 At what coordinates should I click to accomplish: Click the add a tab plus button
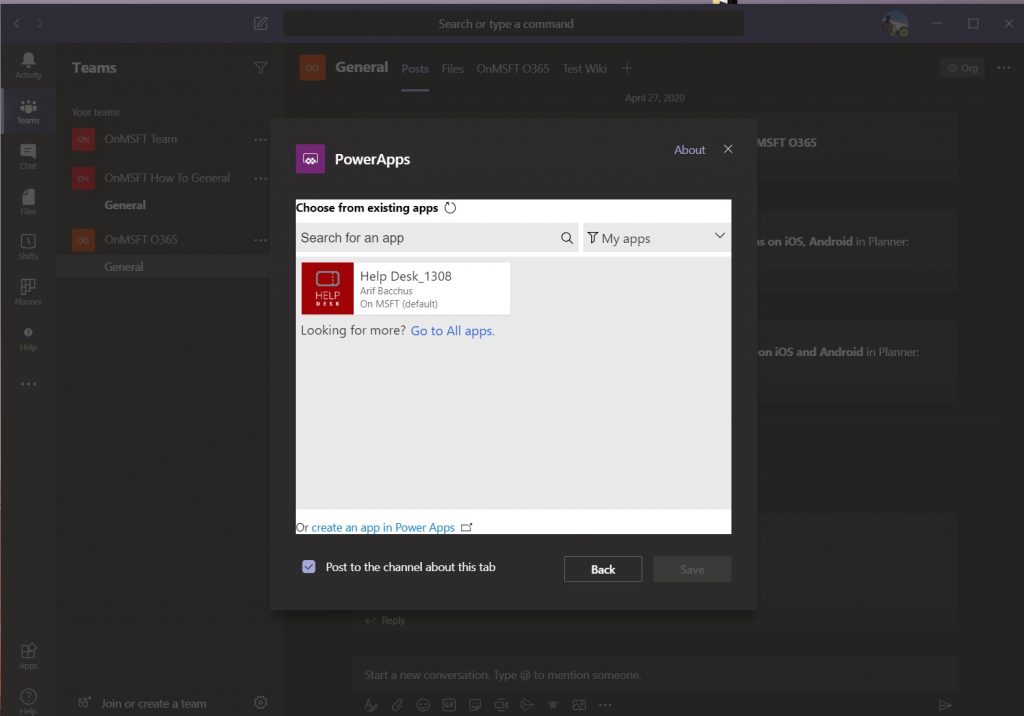point(626,68)
